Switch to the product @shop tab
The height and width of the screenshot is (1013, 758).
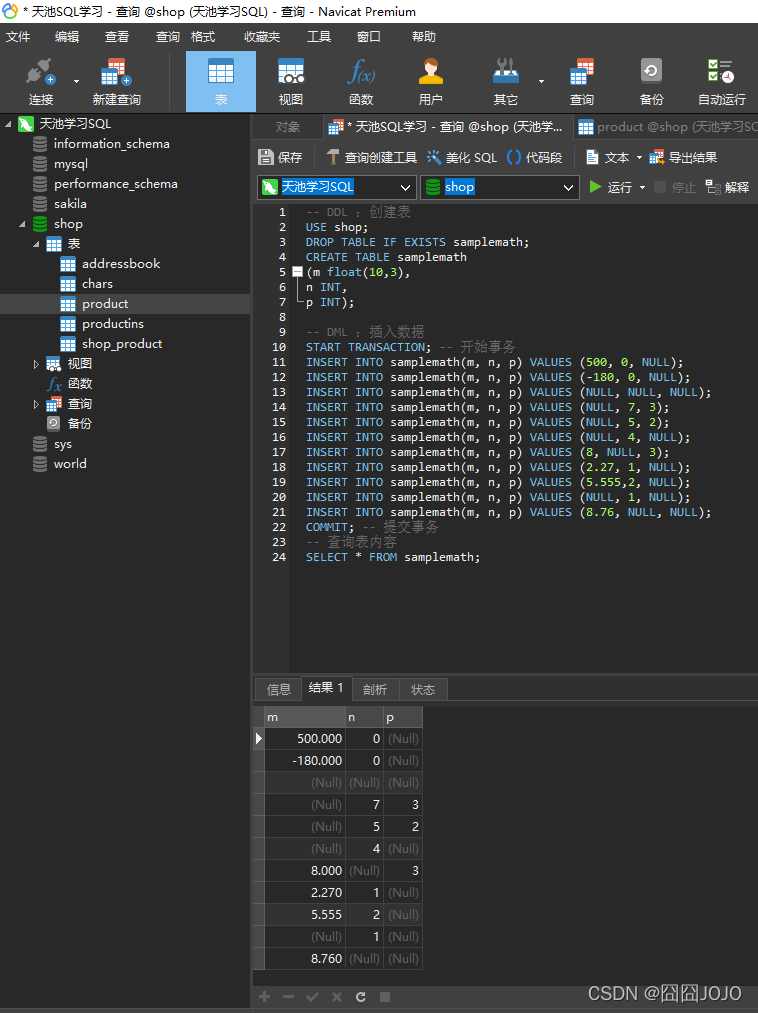pos(666,127)
